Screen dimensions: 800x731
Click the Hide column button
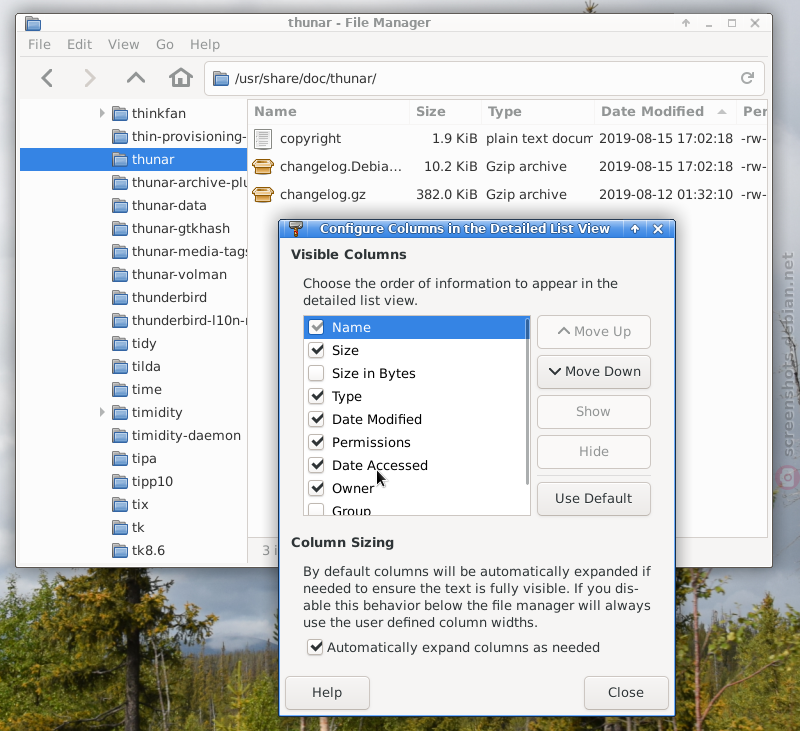click(594, 451)
